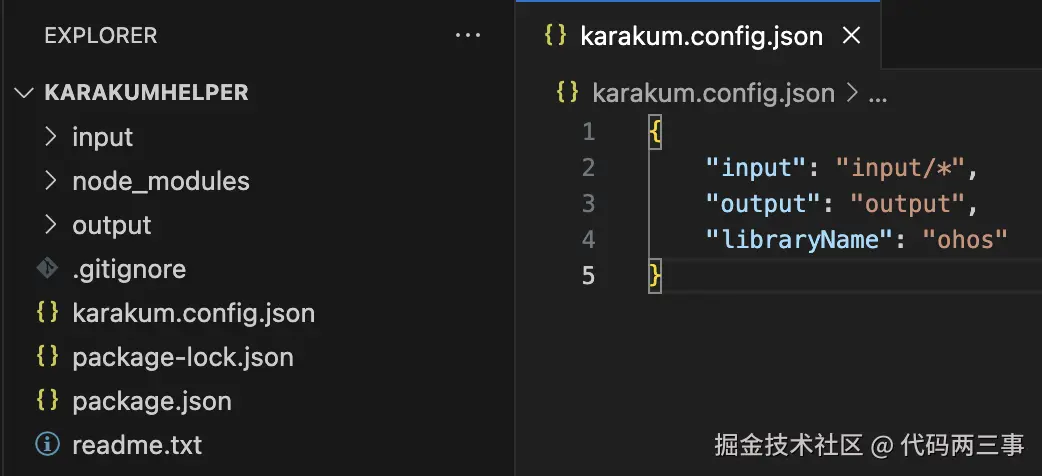
Task: Expand the input folder
Action: coord(52,137)
